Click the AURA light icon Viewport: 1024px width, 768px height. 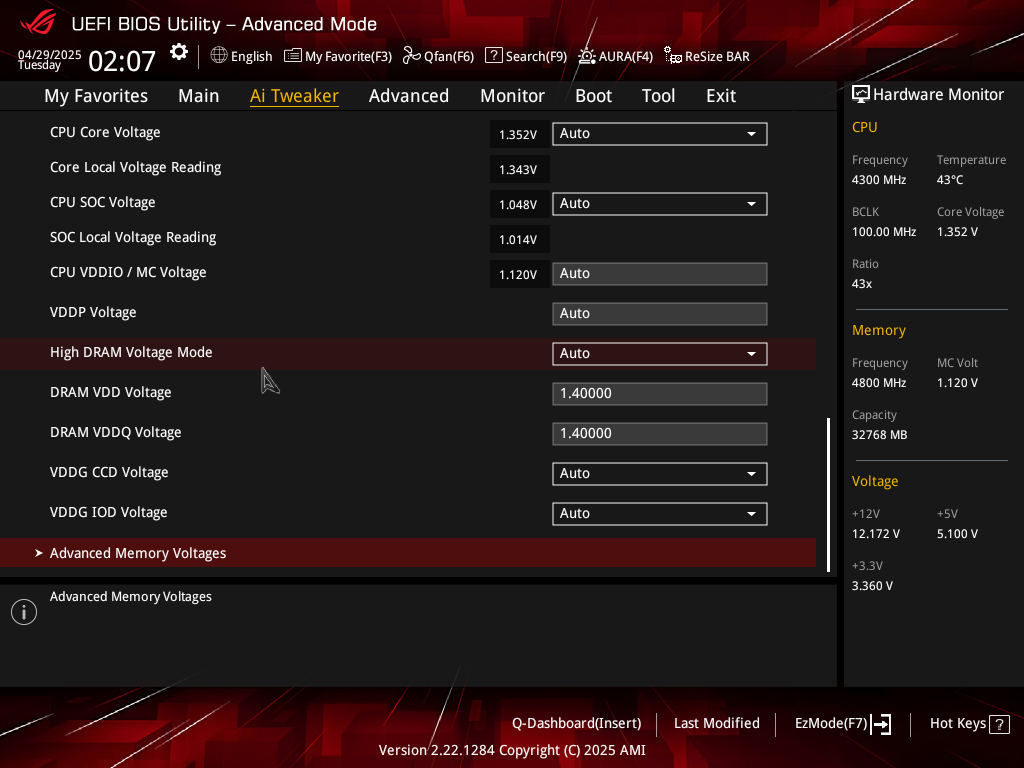586,56
